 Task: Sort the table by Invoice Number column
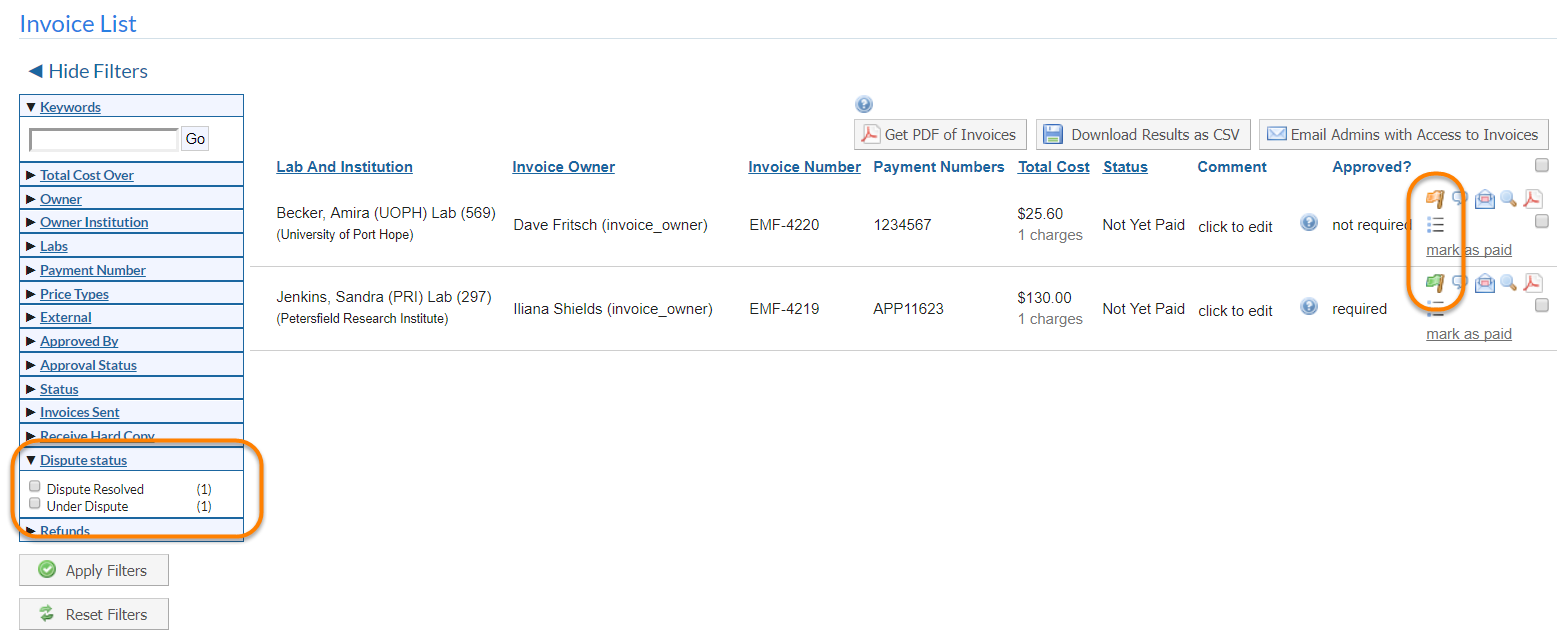tap(804, 167)
